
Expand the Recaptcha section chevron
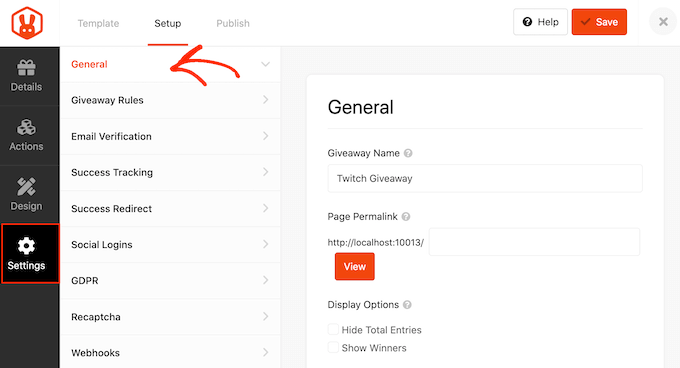click(x=265, y=317)
